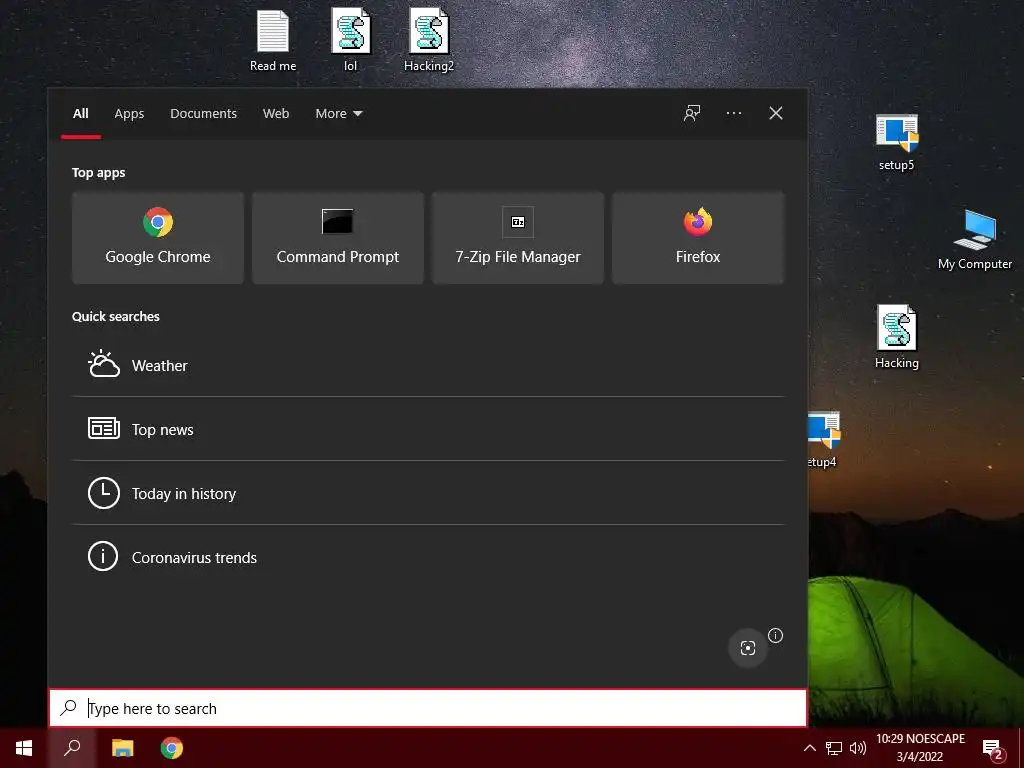Show hidden system tray icons
The width and height of the screenshot is (1024, 768).
tap(810, 748)
